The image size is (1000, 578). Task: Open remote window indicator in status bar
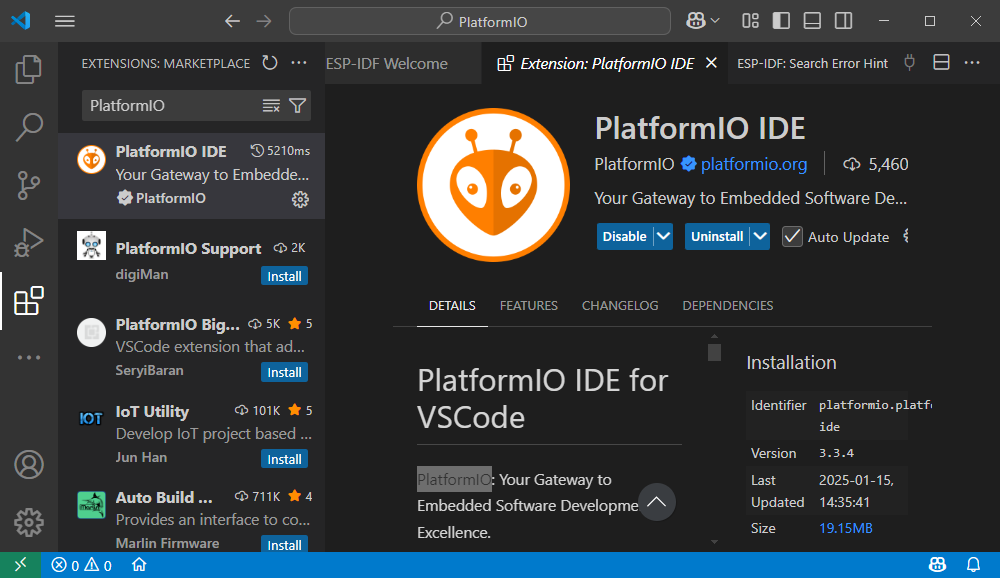point(20,565)
